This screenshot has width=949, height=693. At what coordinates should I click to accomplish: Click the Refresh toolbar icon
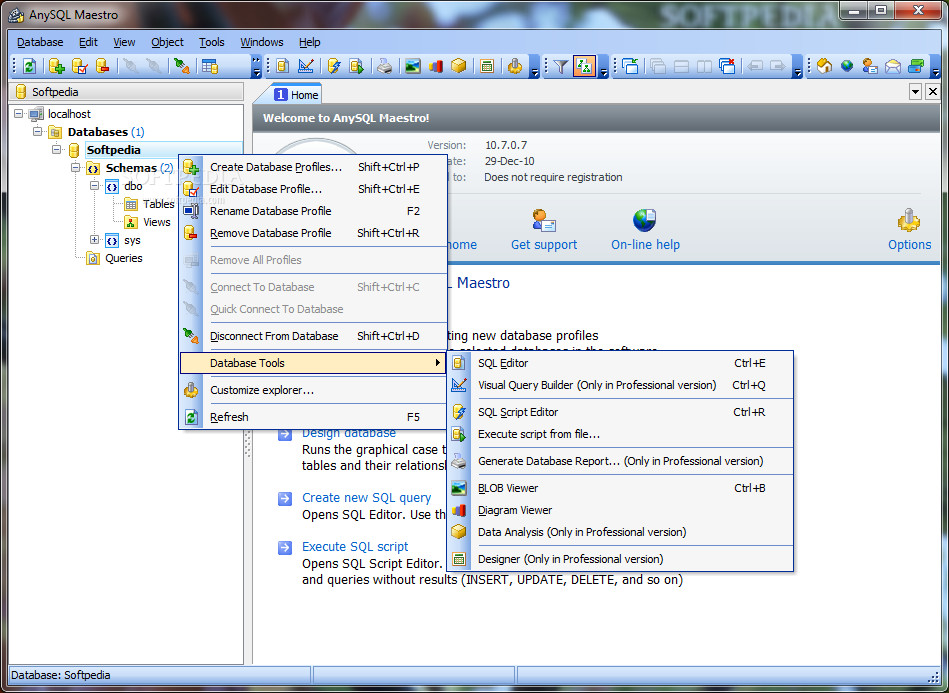pos(30,67)
